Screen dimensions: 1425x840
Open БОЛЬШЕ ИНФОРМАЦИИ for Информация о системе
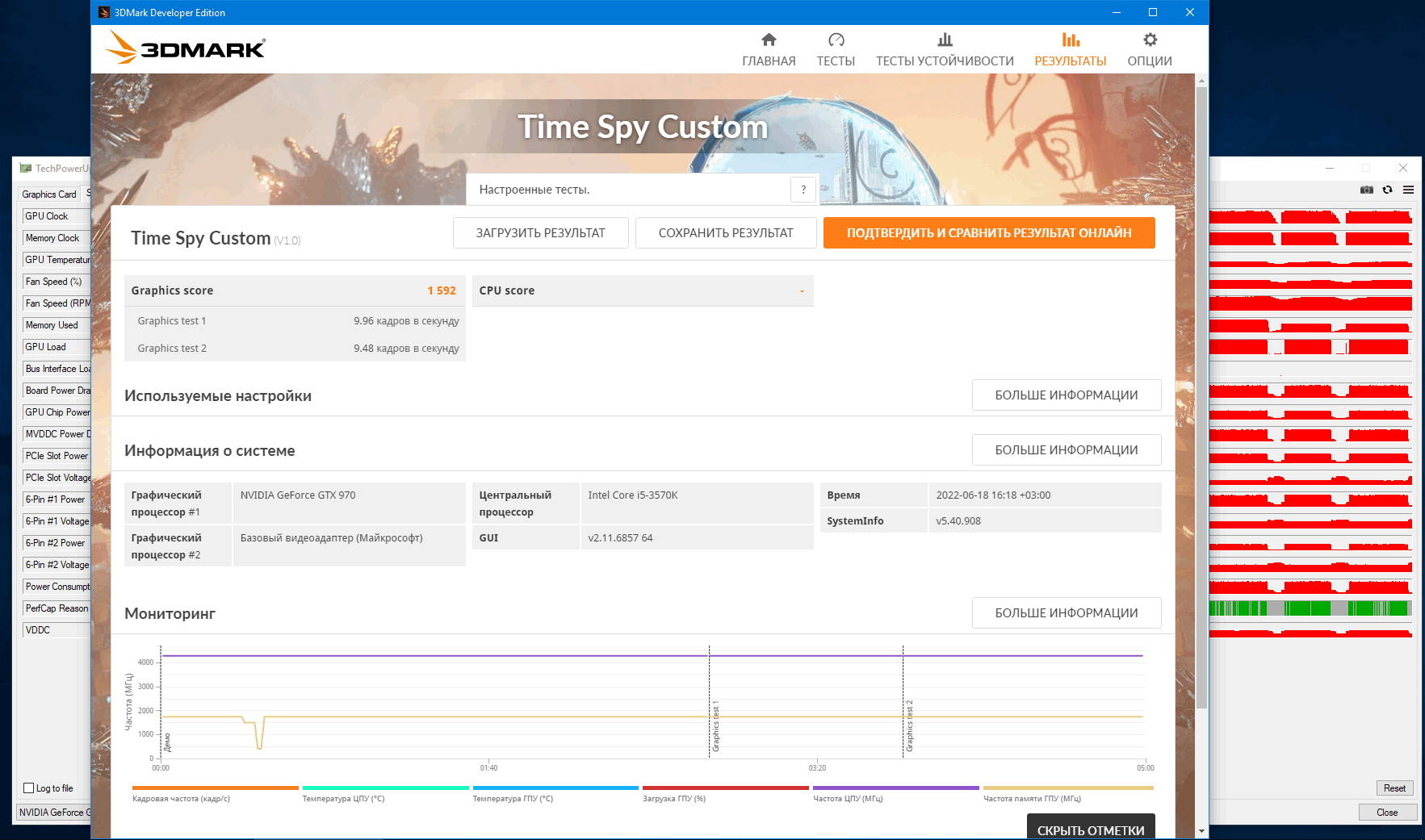pyautogui.click(x=1067, y=450)
